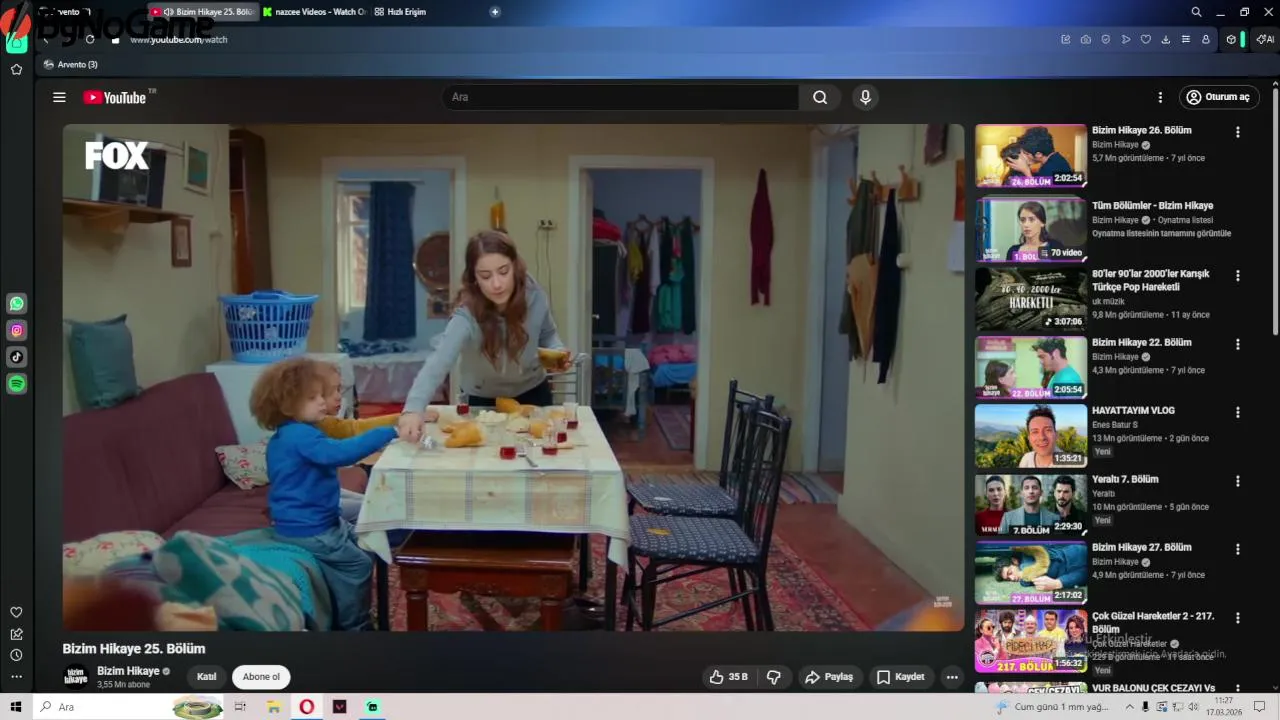Click the video player to pause
This screenshot has width=1280, height=720.
point(513,377)
